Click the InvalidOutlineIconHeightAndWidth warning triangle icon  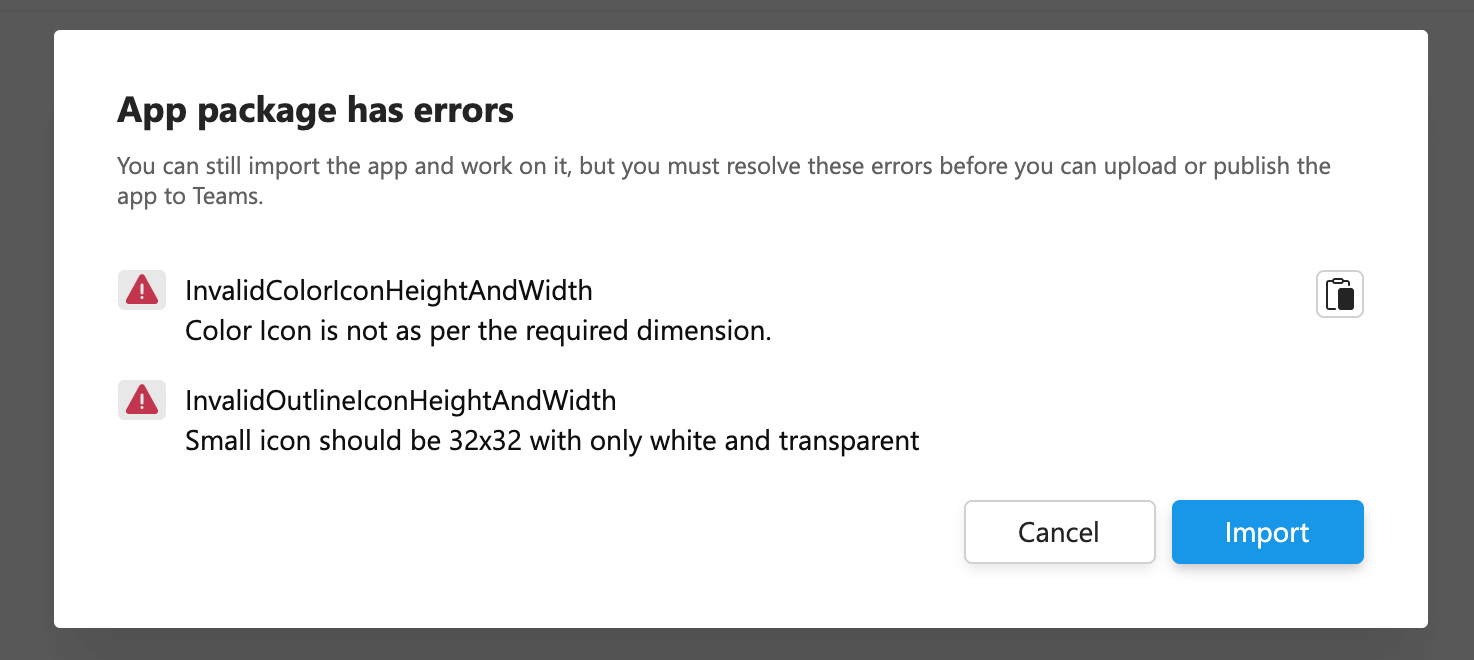pos(141,399)
